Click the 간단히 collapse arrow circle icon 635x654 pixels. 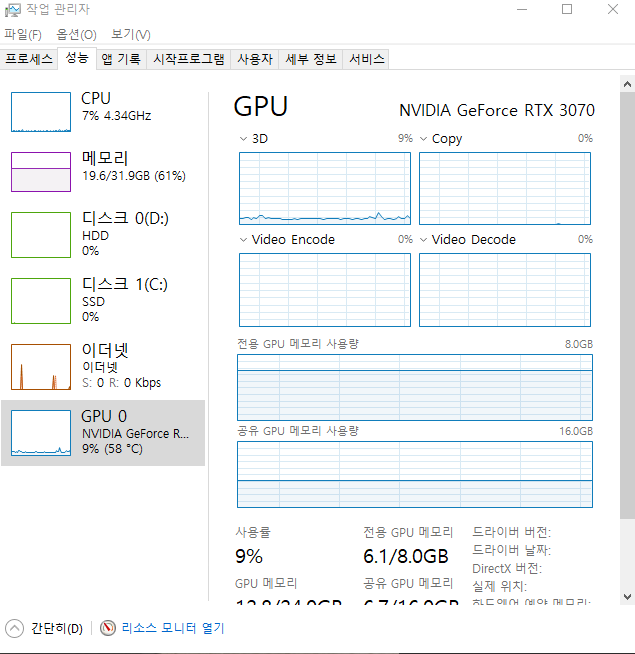click(15, 628)
